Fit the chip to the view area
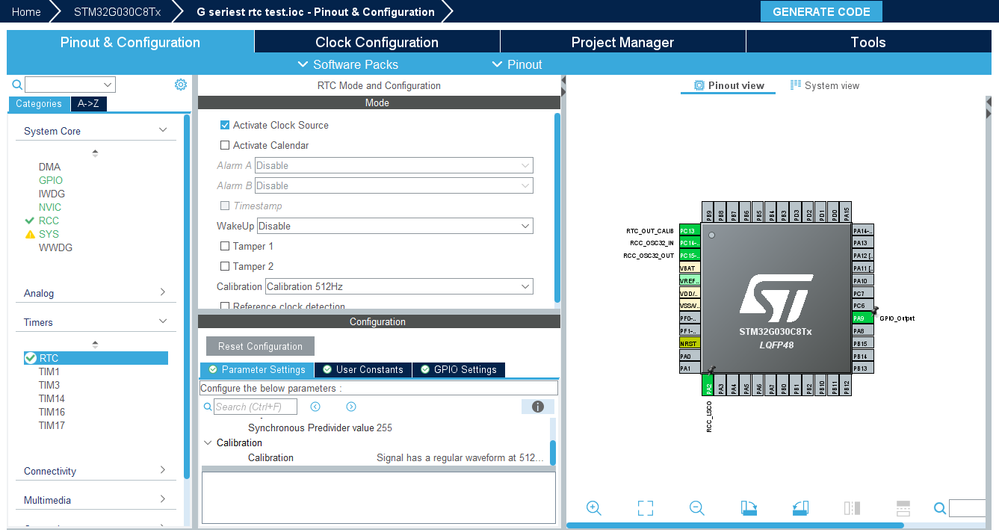 pyautogui.click(x=645, y=508)
